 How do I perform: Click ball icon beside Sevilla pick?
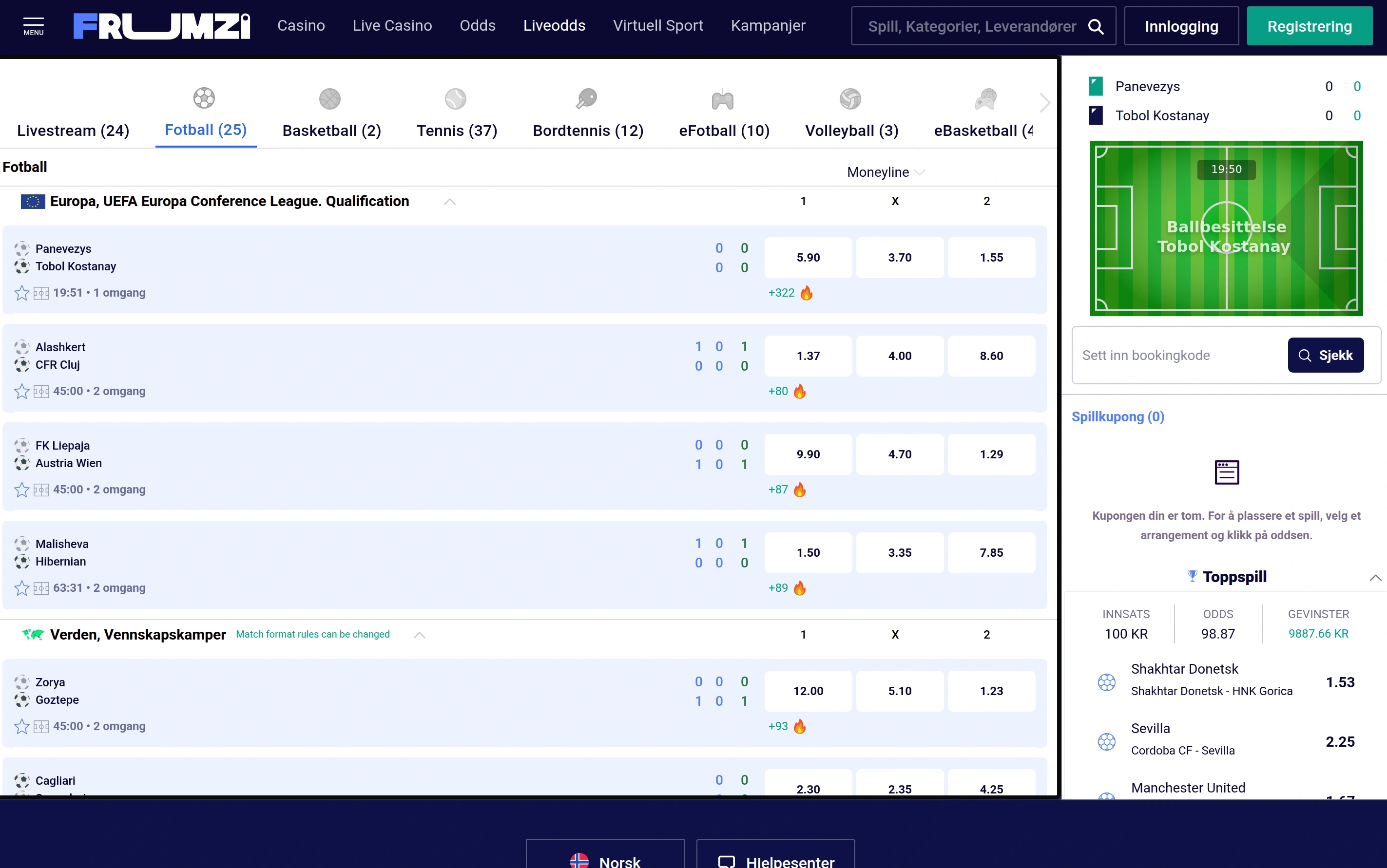coord(1107,742)
